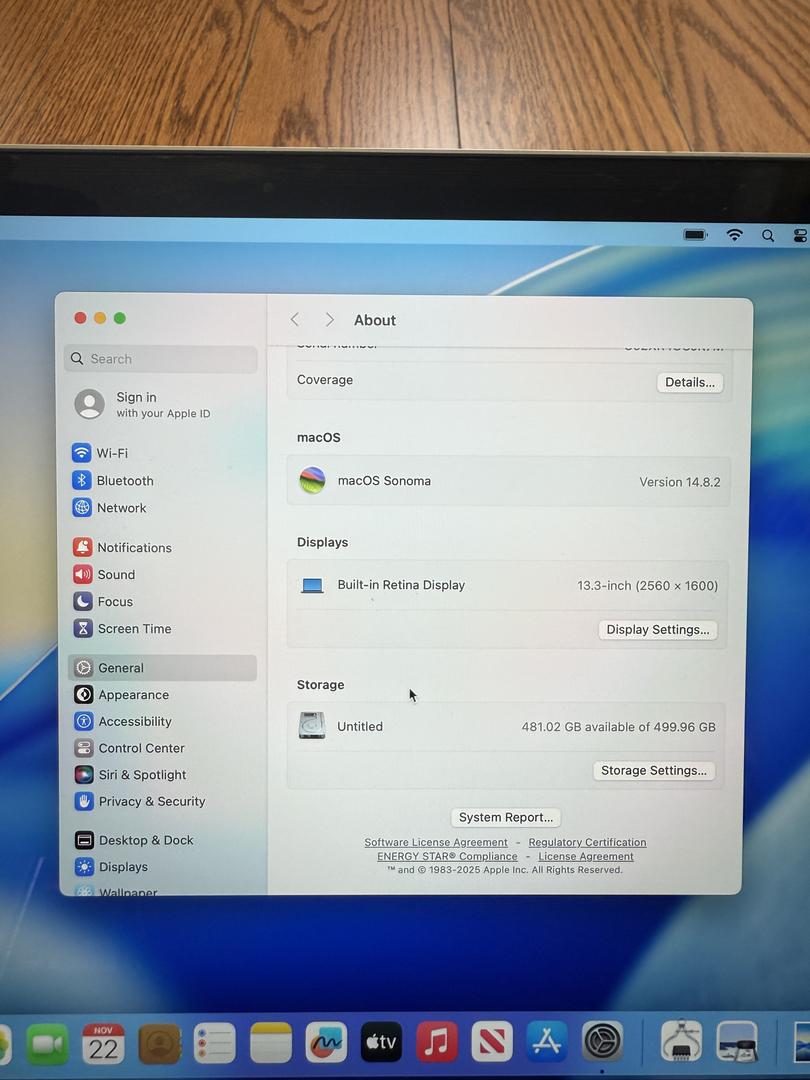The width and height of the screenshot is (810, 1080).
Task: Open Privacy & Security settings
Action: [x=141, y=801]
